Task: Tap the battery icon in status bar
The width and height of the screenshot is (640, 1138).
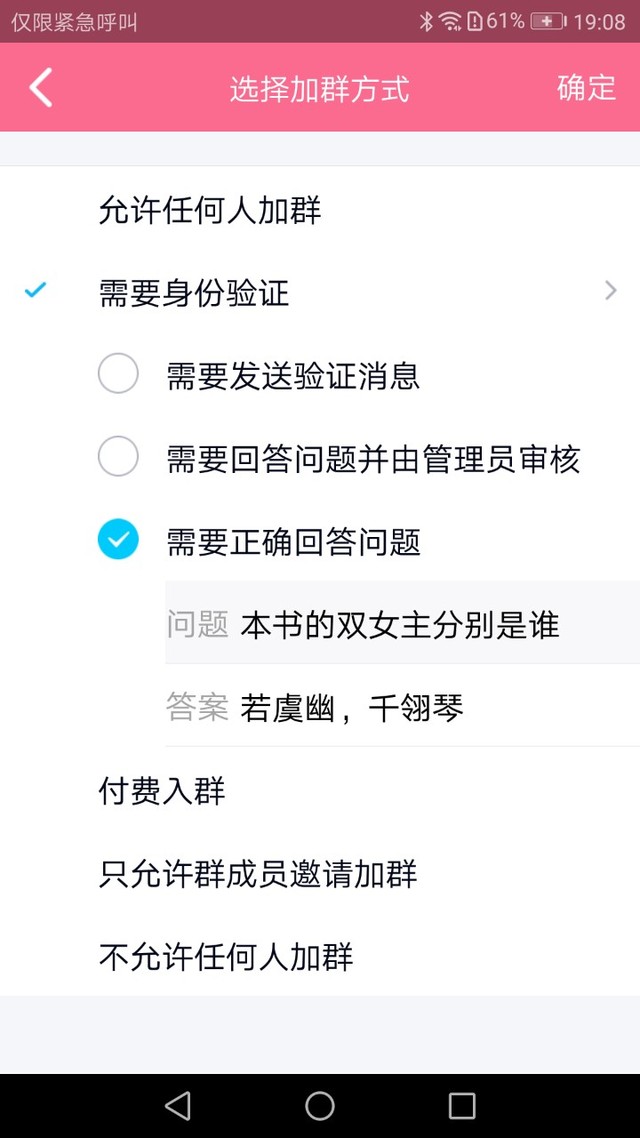Action: (x=549, y=21)
